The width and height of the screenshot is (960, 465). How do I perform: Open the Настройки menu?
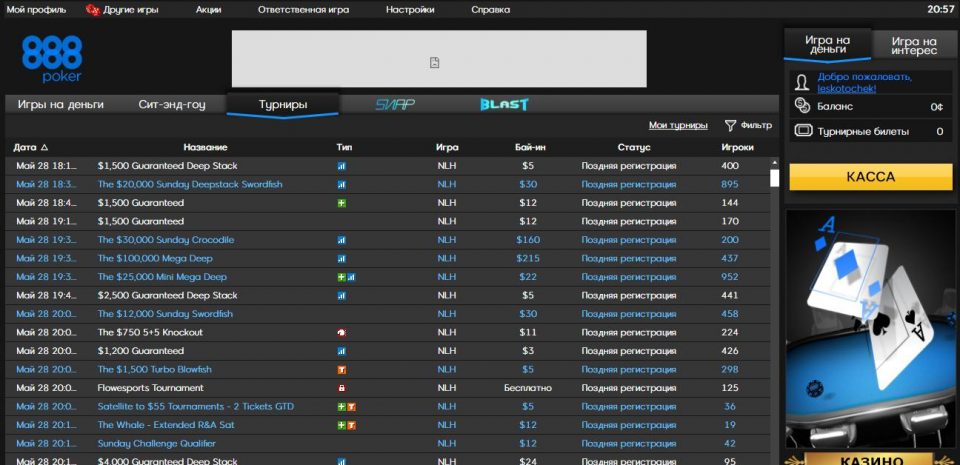[410, 9]
